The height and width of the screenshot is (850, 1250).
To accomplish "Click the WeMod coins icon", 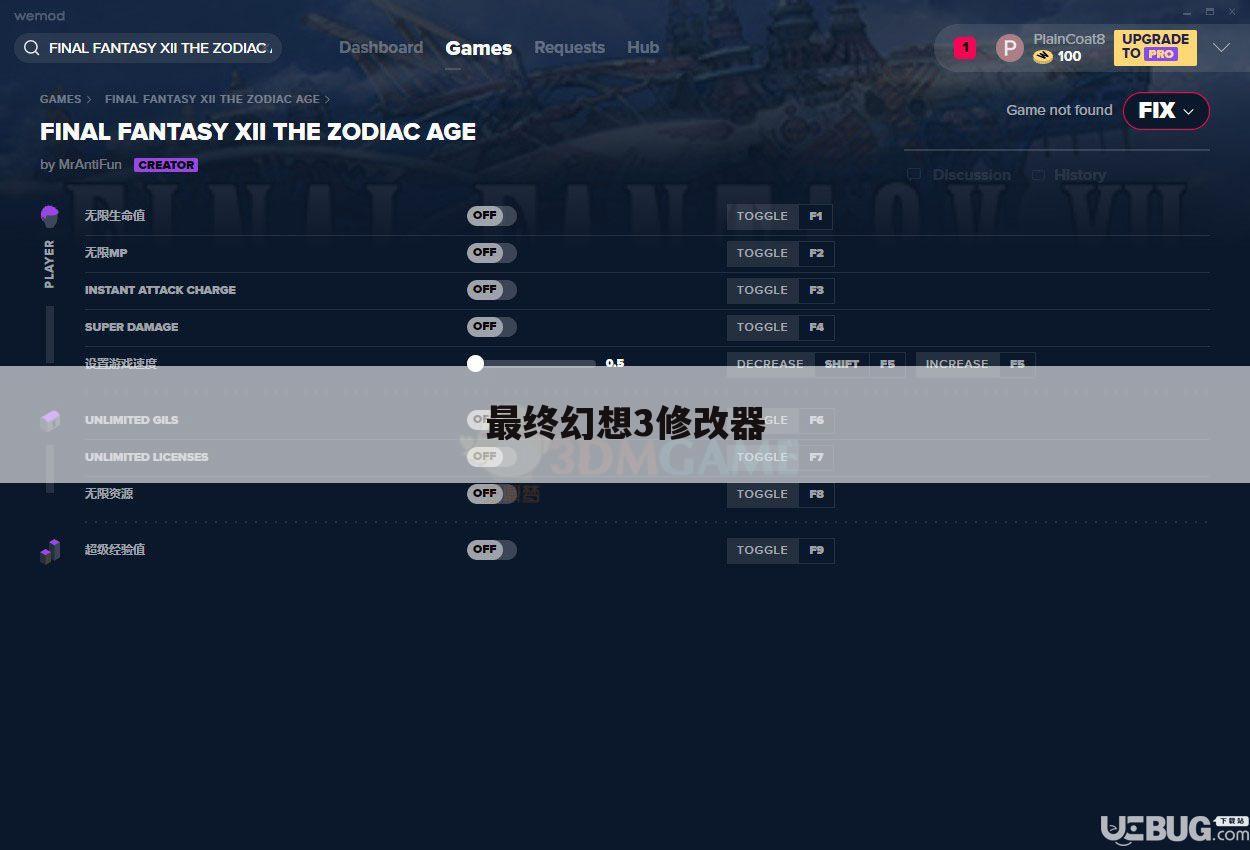I will tap(1043, 57).
